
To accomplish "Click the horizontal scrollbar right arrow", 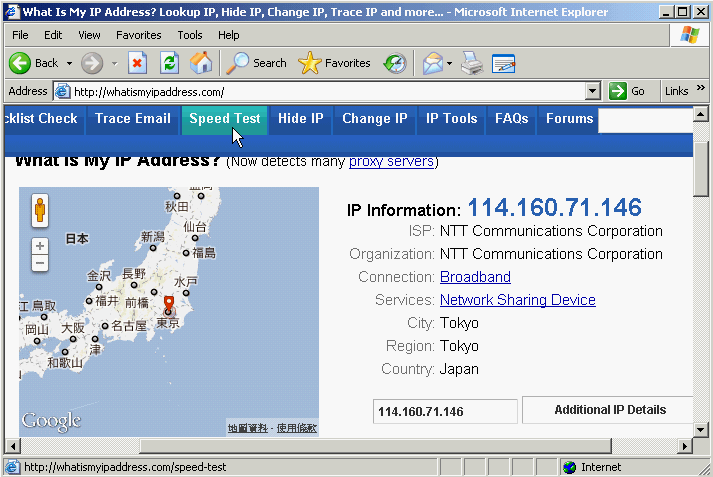I will click(684, 446).
